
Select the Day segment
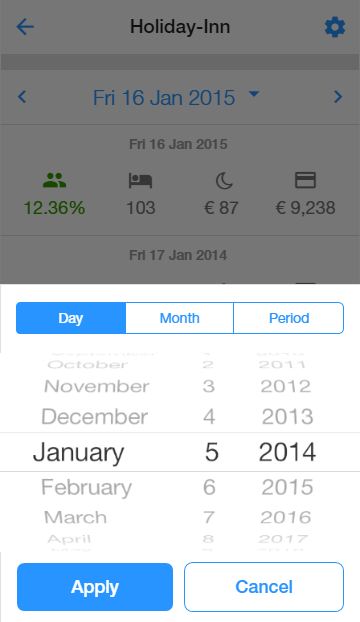(71, 318)
